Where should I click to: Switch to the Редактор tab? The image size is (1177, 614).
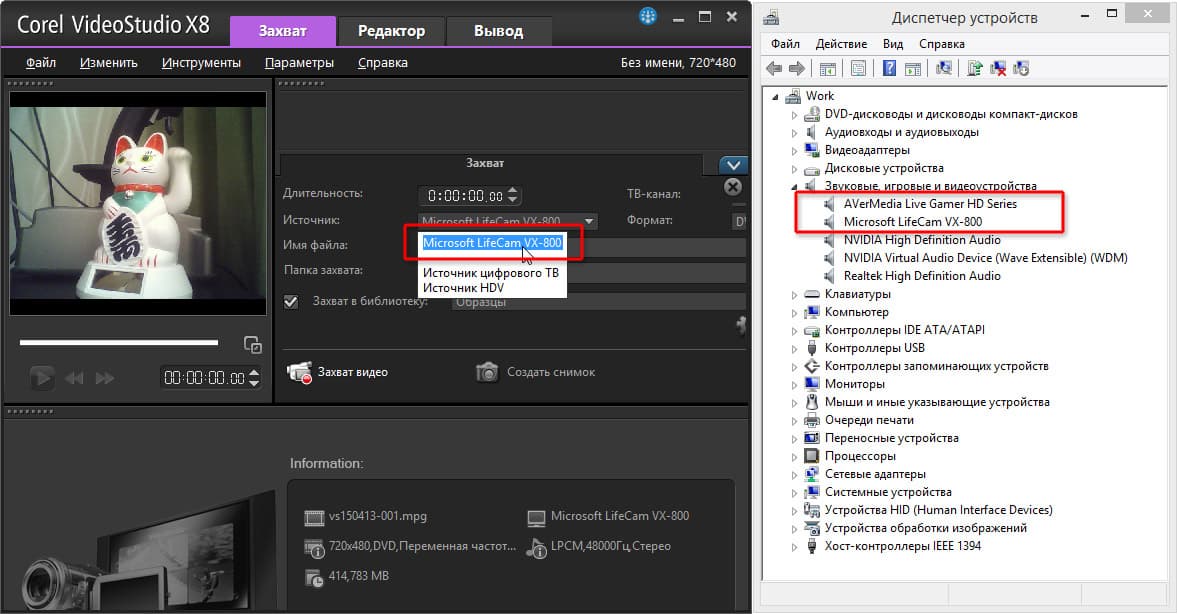(391, 31)
